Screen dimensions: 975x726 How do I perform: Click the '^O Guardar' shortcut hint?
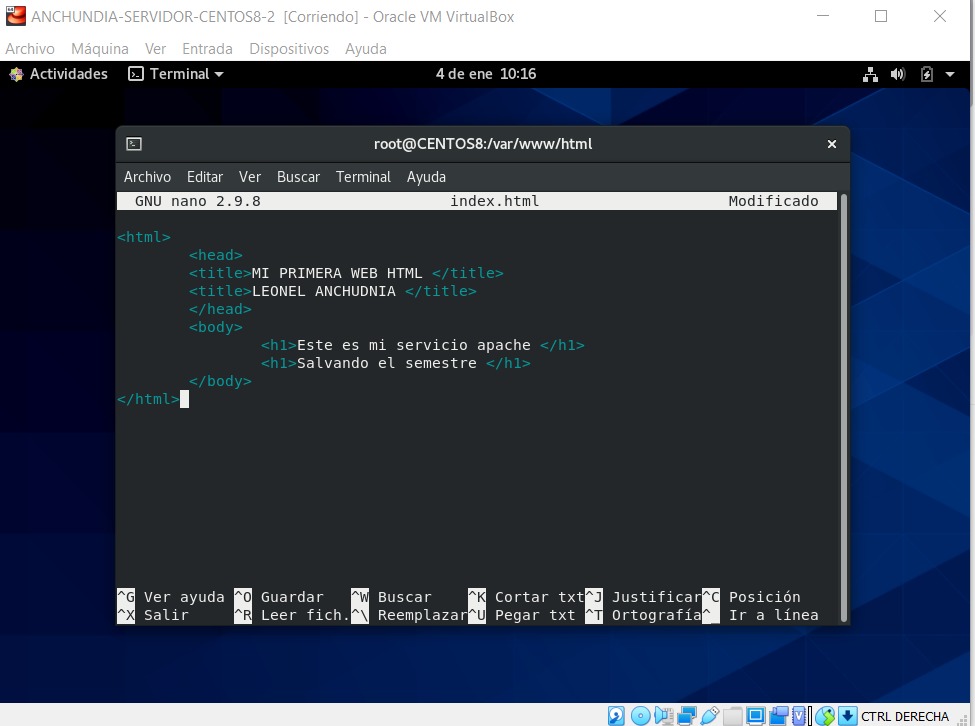point(279,597)
